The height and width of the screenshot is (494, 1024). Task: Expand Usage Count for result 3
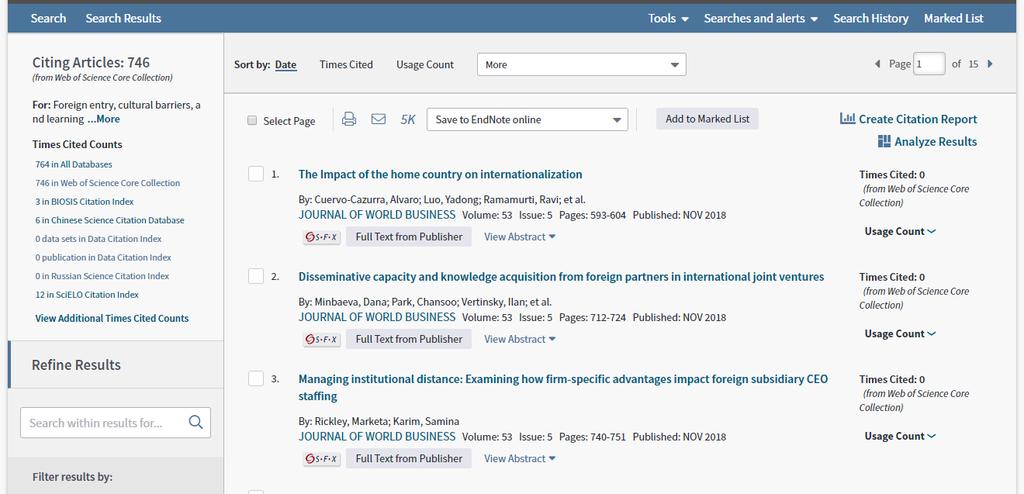pos(900,436)
